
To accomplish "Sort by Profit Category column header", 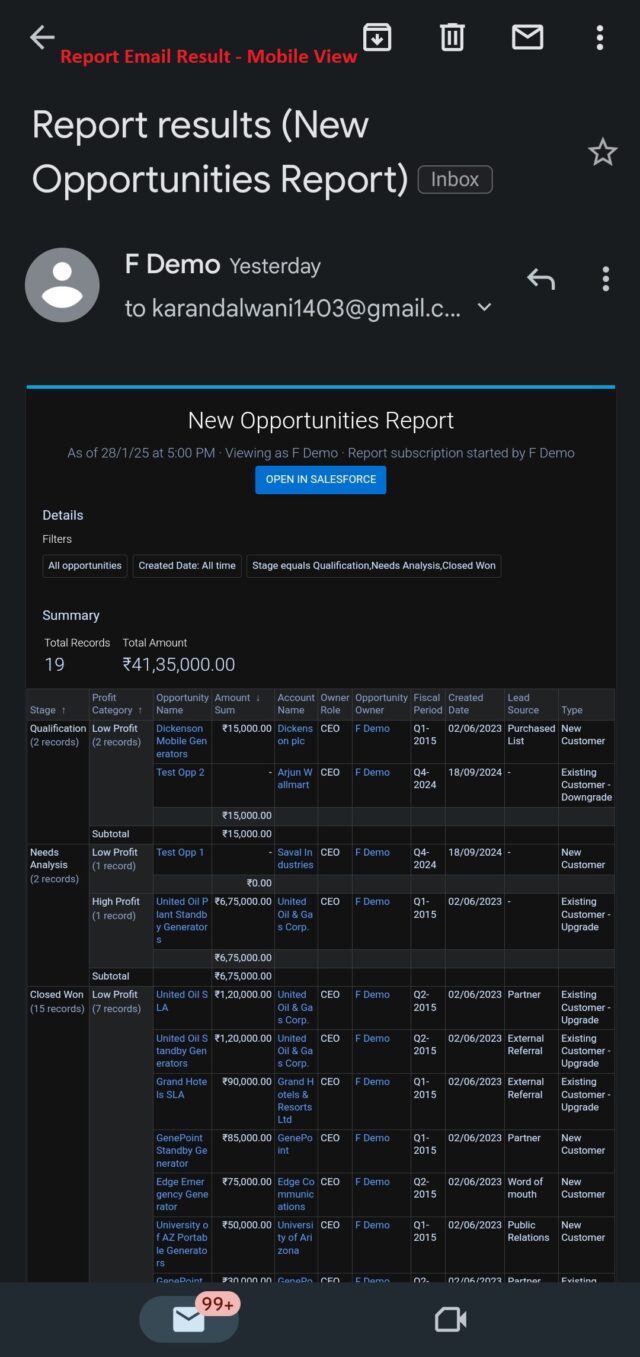I will [121, 704].
